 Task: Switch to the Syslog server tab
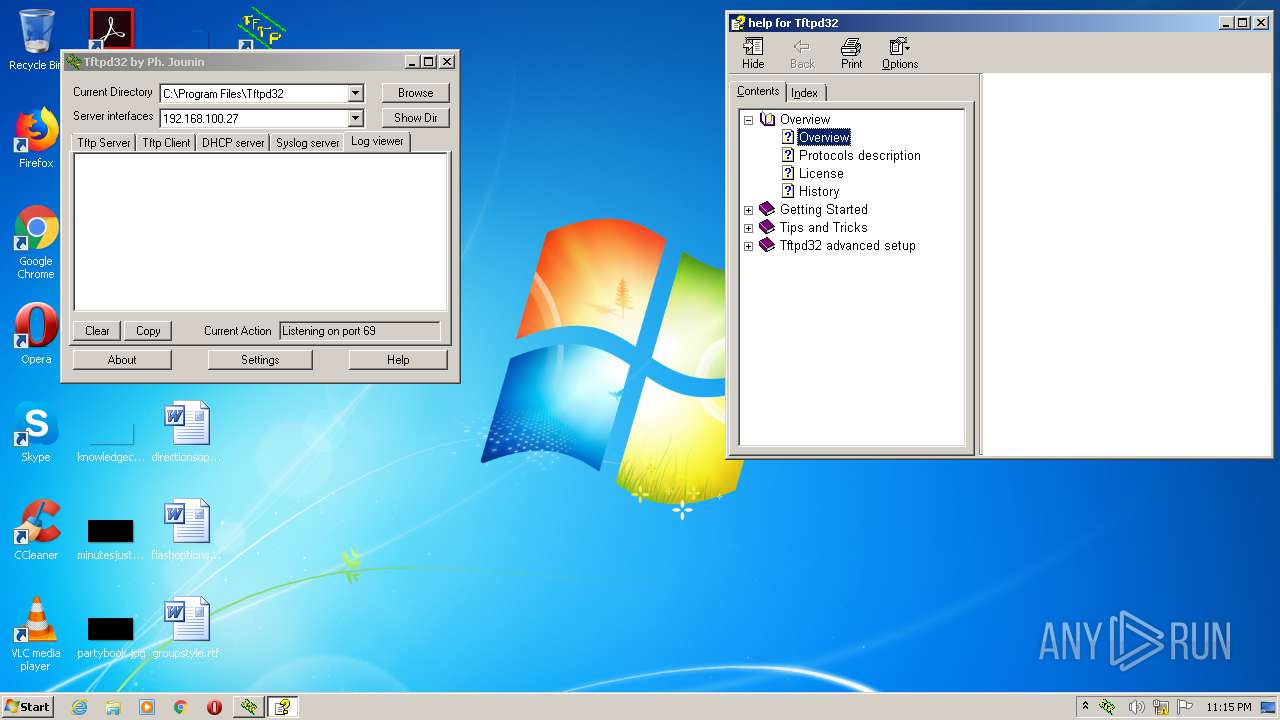[x=308, y=143]
